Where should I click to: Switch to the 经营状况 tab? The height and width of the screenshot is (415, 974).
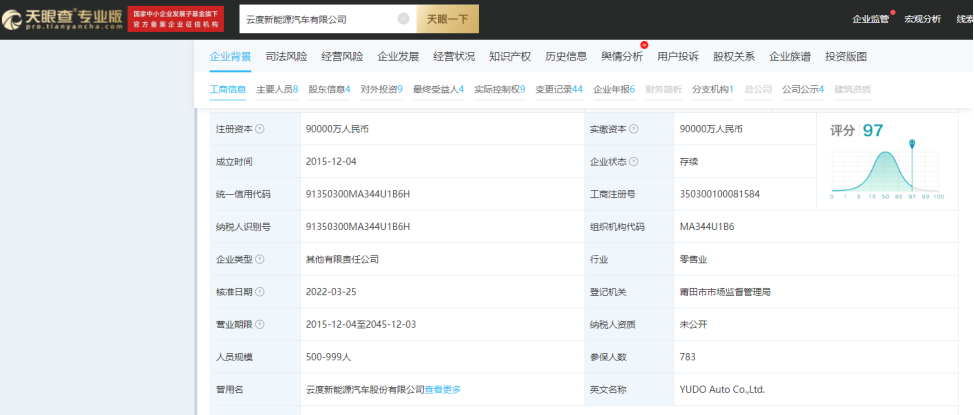454,57
